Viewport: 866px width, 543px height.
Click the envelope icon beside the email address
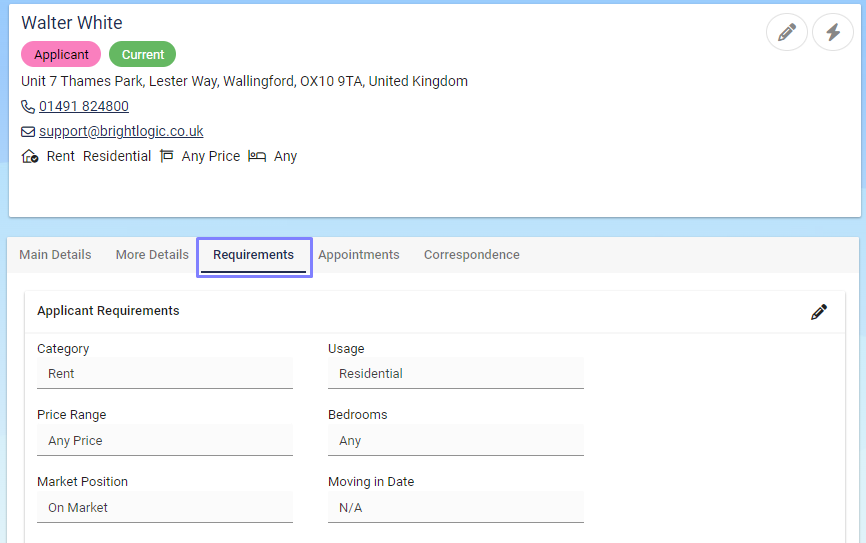28,131
